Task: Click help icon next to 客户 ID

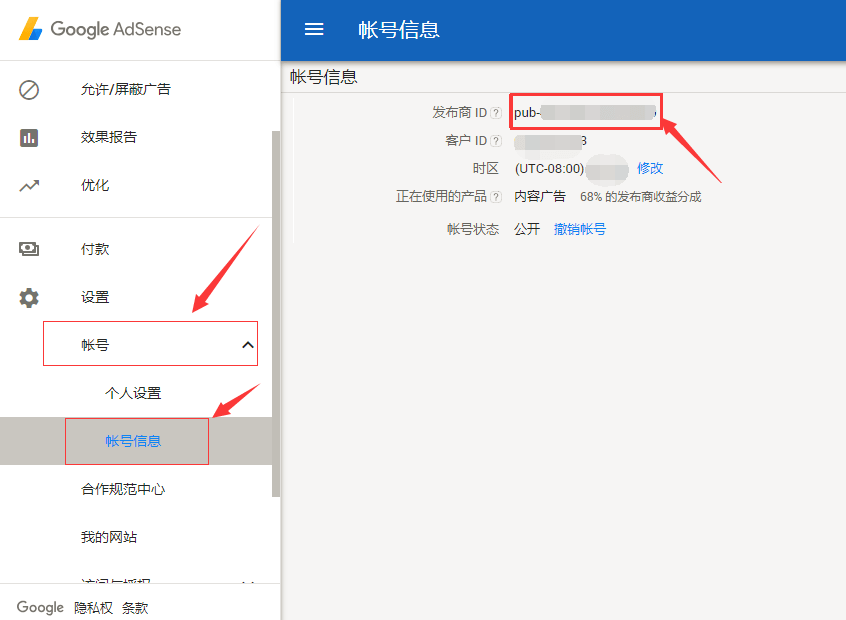Action: tap(496, 141)
